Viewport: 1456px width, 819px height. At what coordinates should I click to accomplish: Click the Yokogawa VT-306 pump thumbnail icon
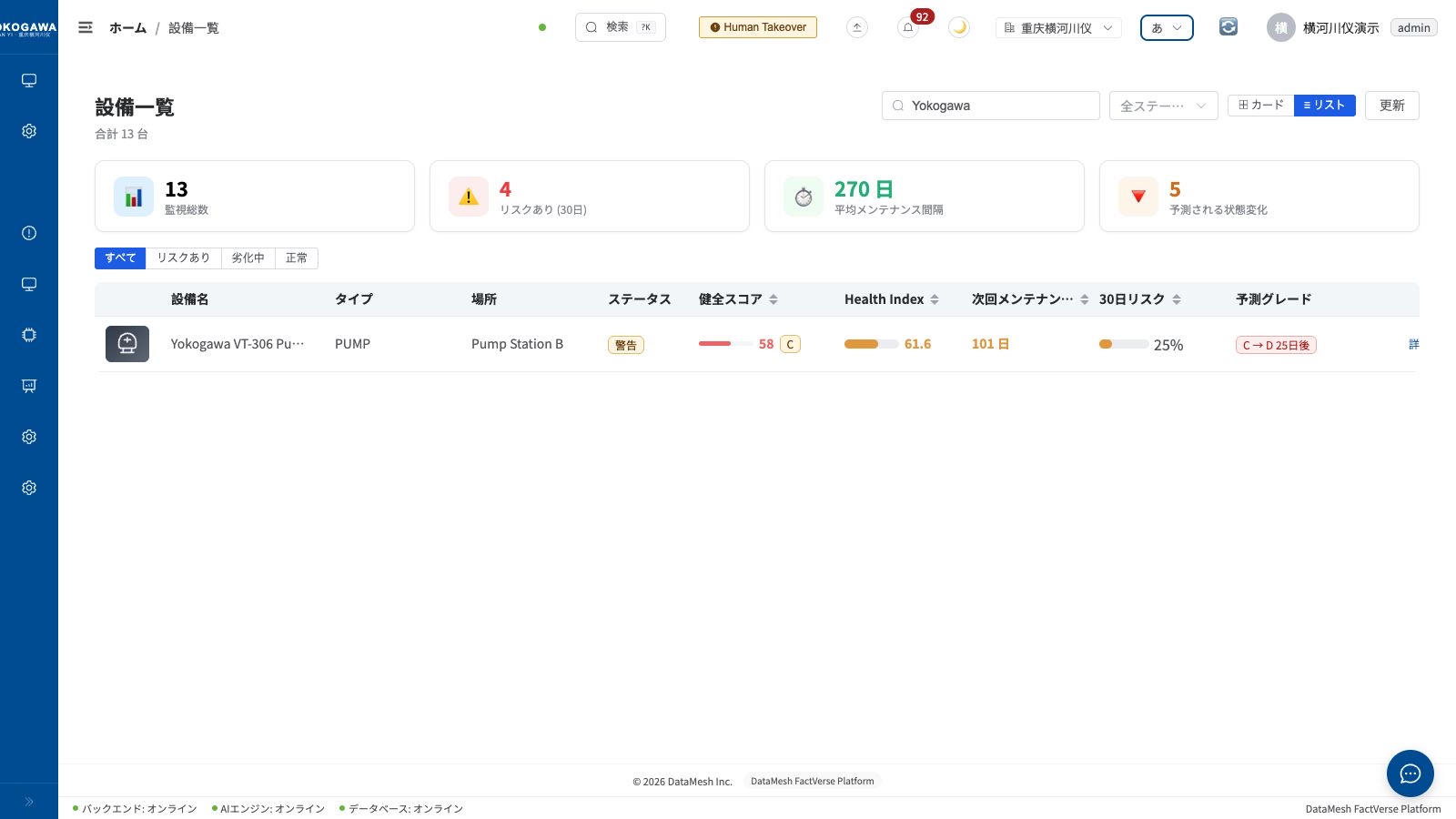point(127,344)
